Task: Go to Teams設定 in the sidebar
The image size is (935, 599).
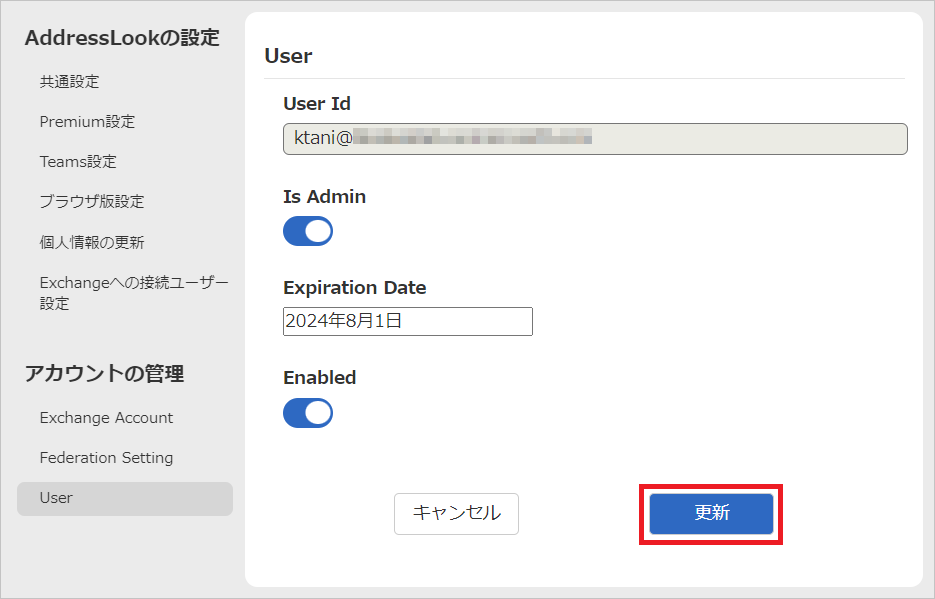Action: [78, 162]
